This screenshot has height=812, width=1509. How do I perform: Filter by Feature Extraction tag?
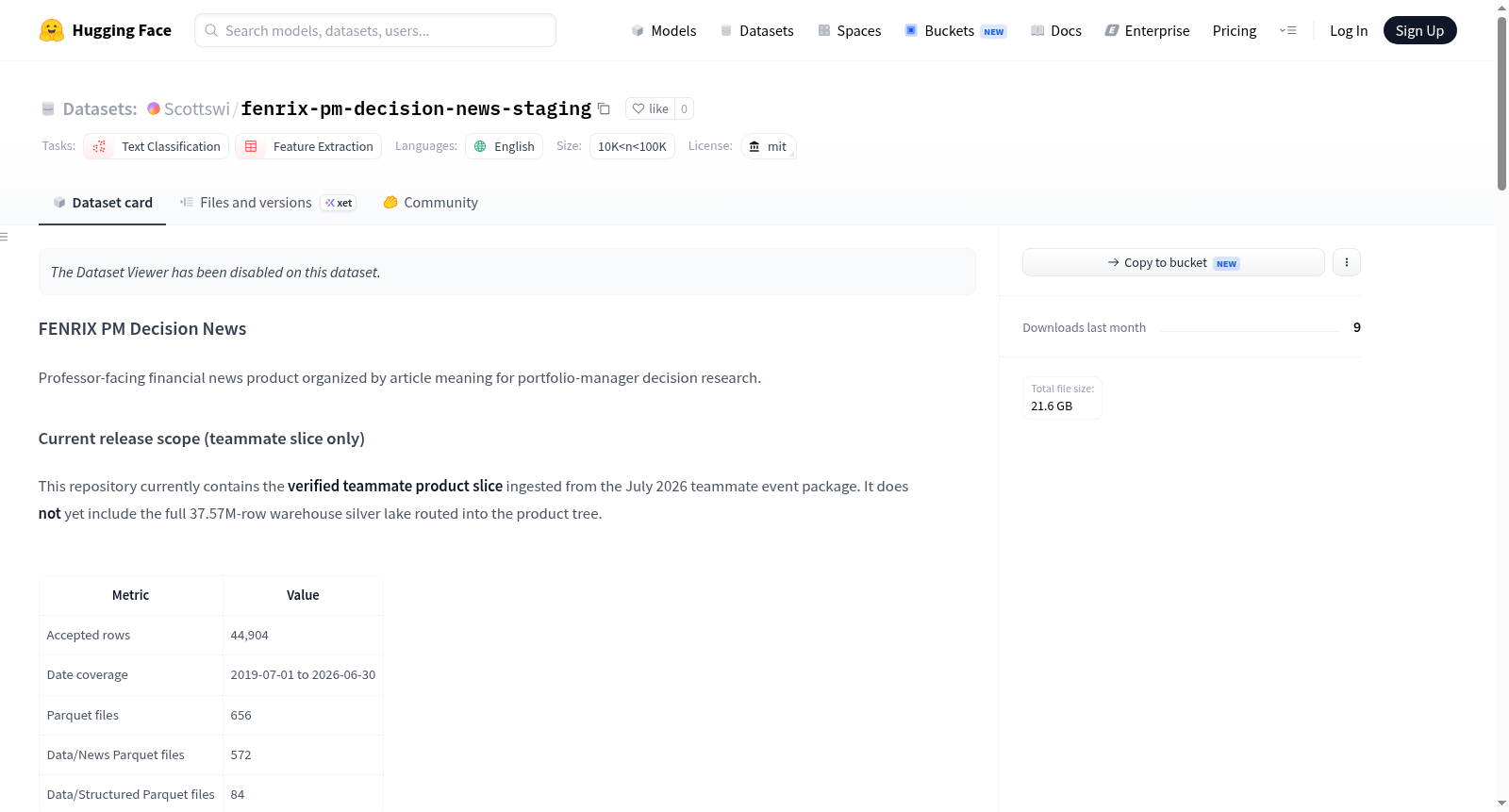[308, 146]
